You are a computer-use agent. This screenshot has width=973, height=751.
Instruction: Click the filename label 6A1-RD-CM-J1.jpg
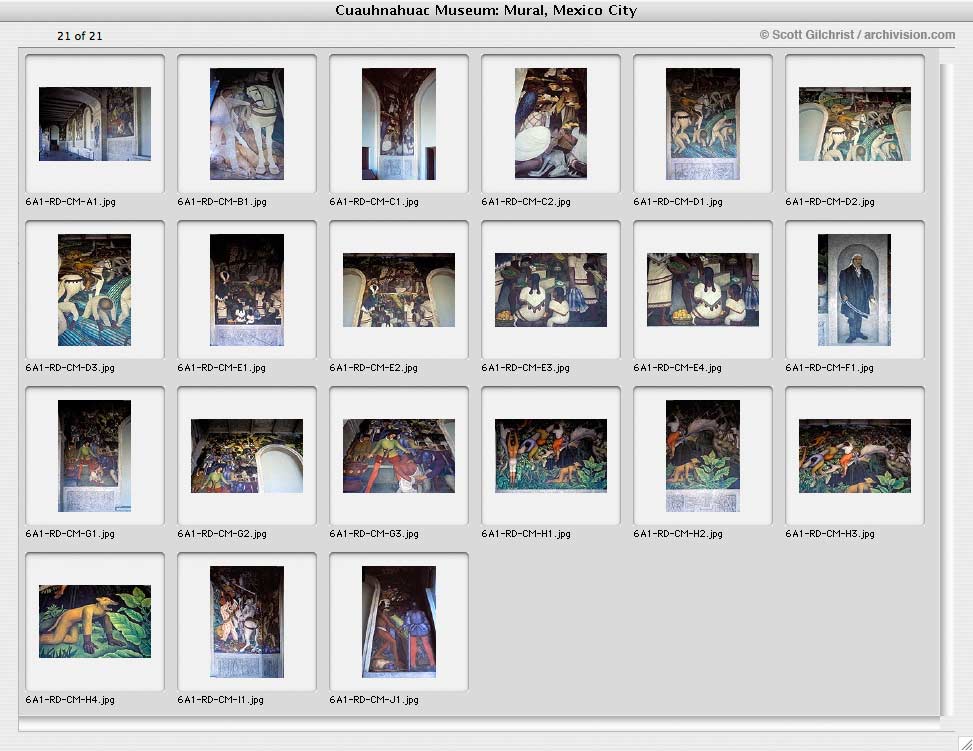(374, 699)
